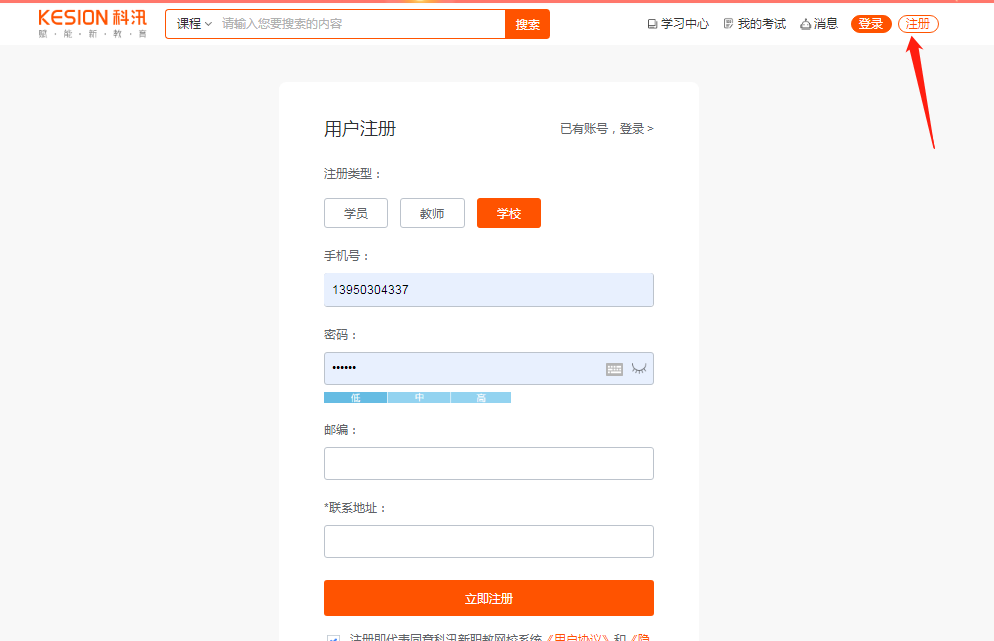Image resolution: width=994 pixels, height=641 pixels.
Task: Open the 学习中心 icon in header
Action: (x=653, y=24)
